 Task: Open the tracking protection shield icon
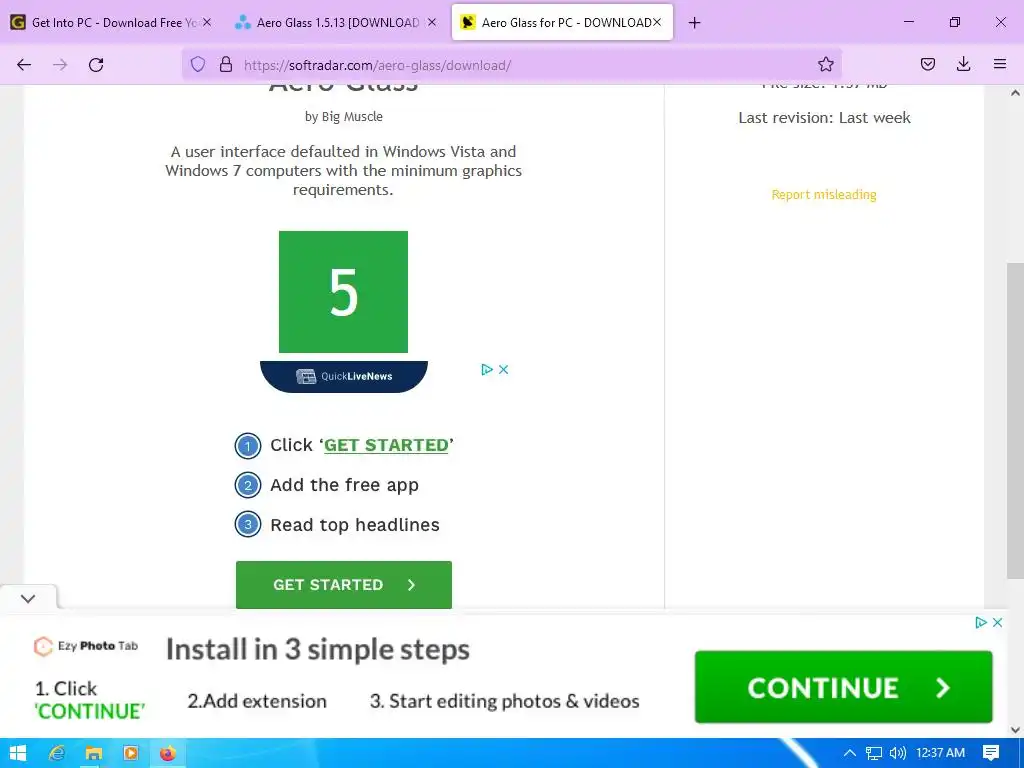198,64
